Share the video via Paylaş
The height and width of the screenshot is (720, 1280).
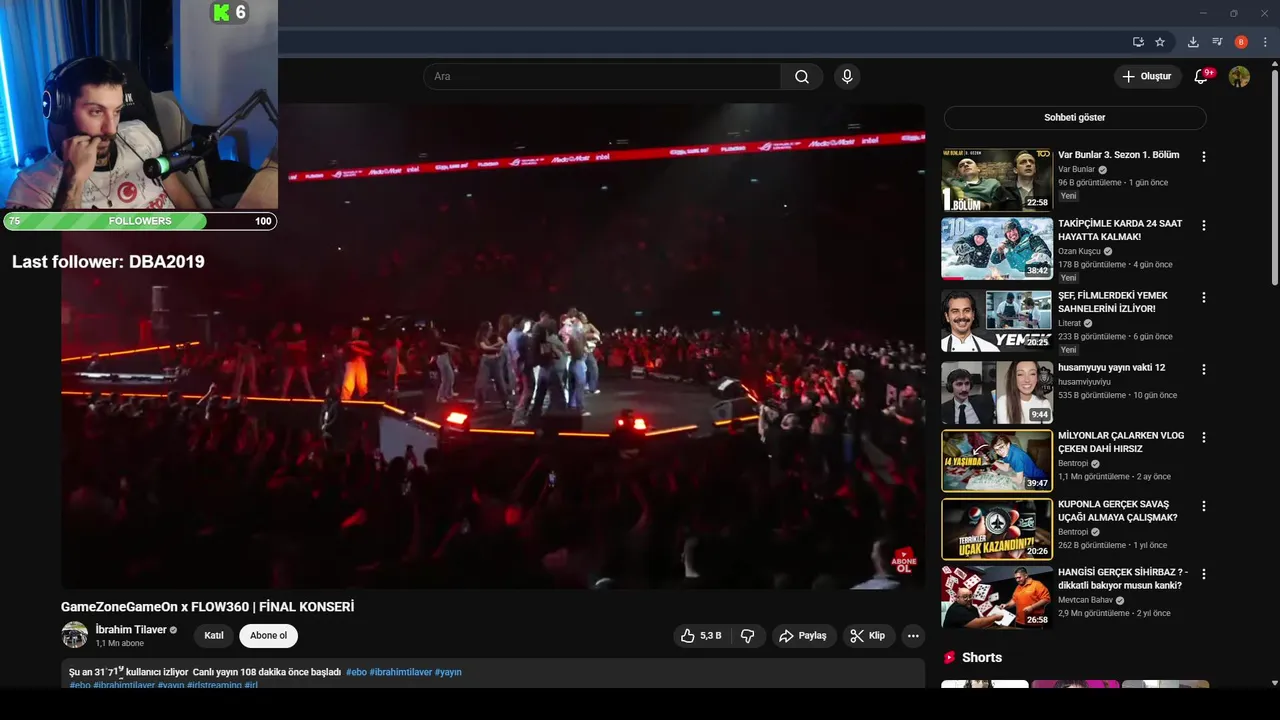click(803, 636)
